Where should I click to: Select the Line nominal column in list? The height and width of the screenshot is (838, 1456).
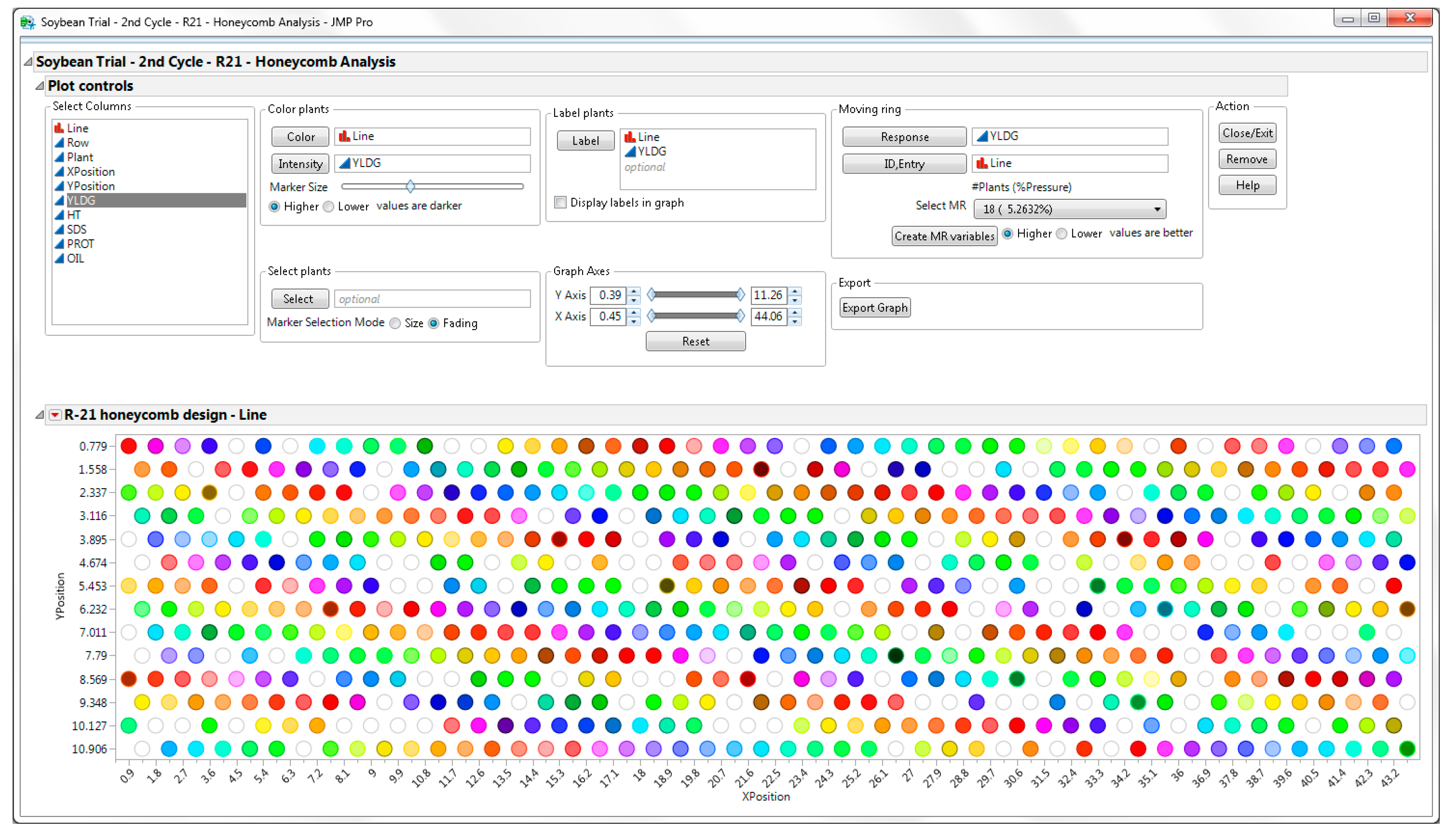77,128
